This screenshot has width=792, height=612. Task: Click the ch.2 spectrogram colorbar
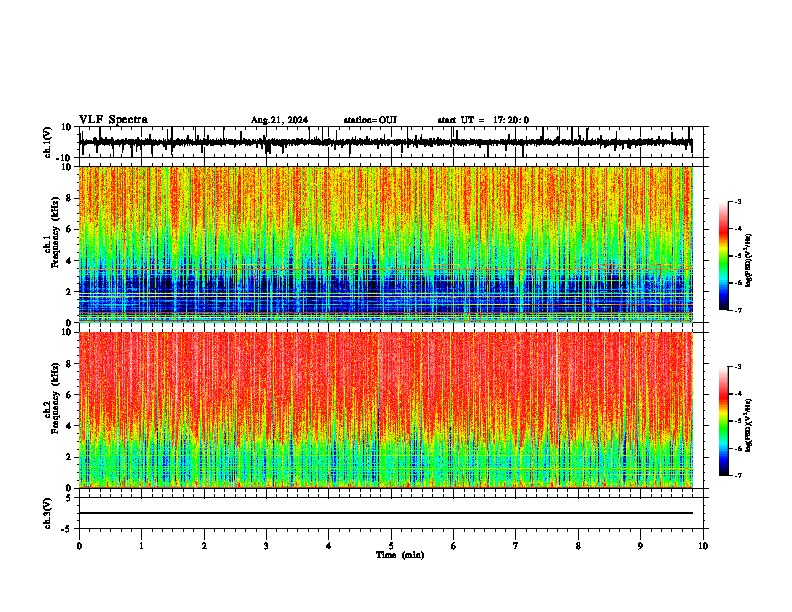coord(723,421)
